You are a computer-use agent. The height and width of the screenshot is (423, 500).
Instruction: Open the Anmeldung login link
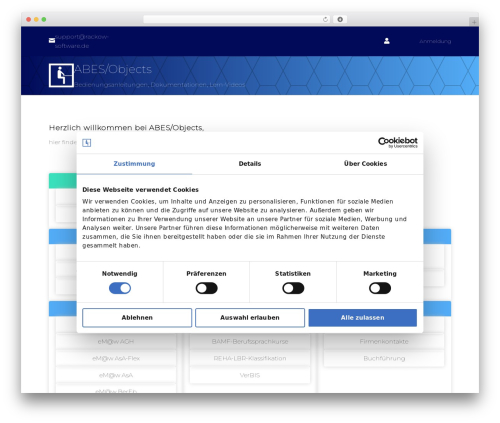point(435,41)
